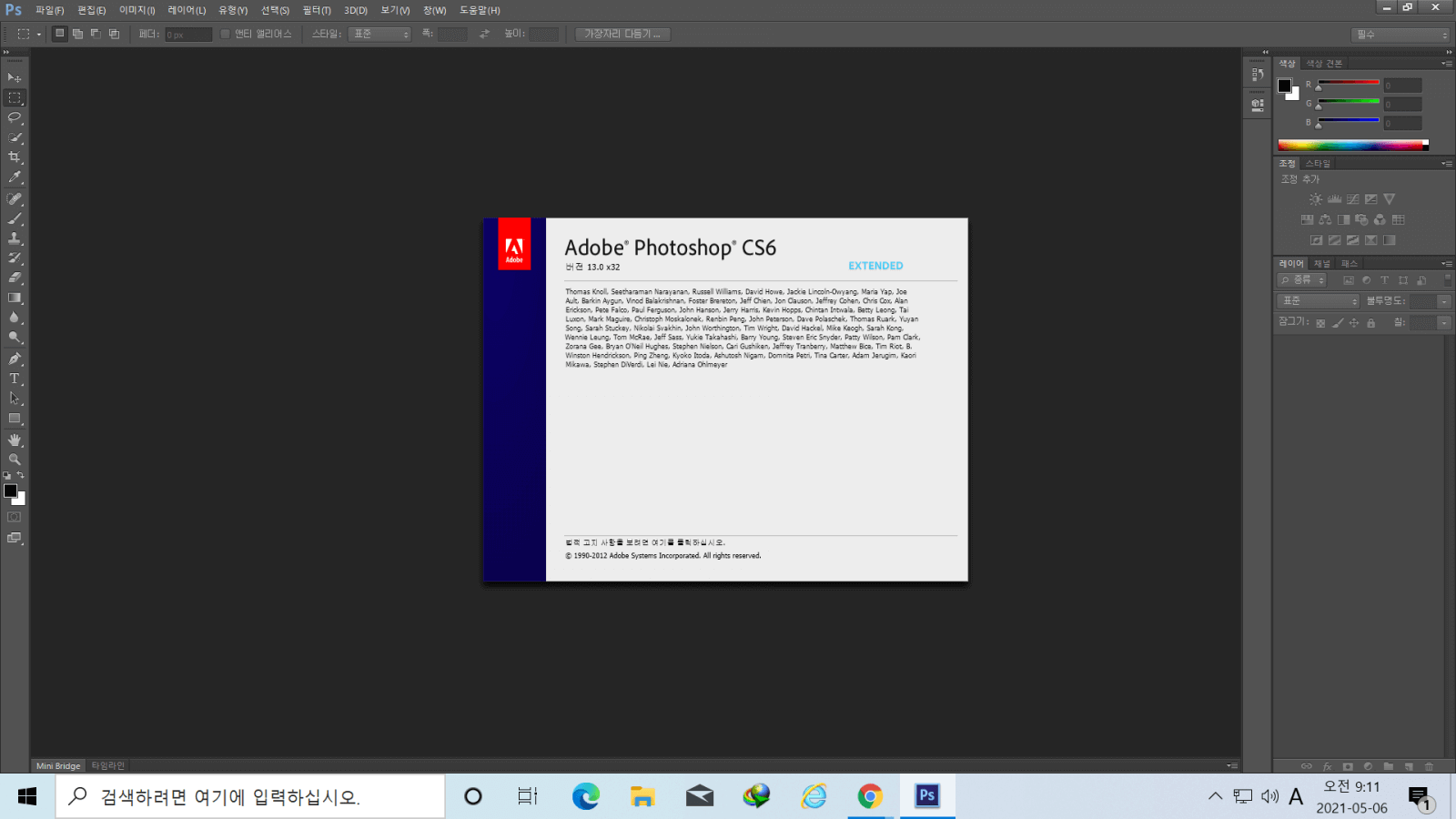Open Chrome from the taskbar
1456x819 pixels.
pos(870,796)
